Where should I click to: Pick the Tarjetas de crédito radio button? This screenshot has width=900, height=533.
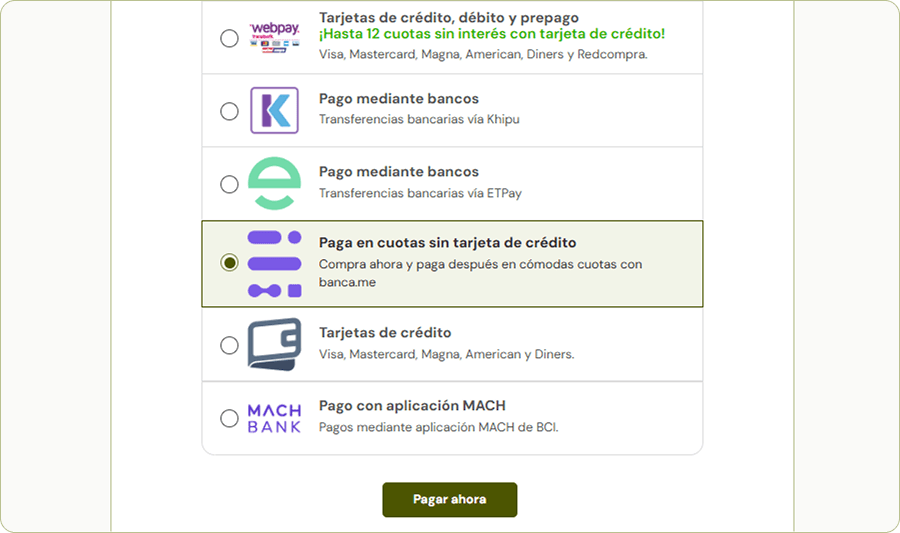[229, 345]
